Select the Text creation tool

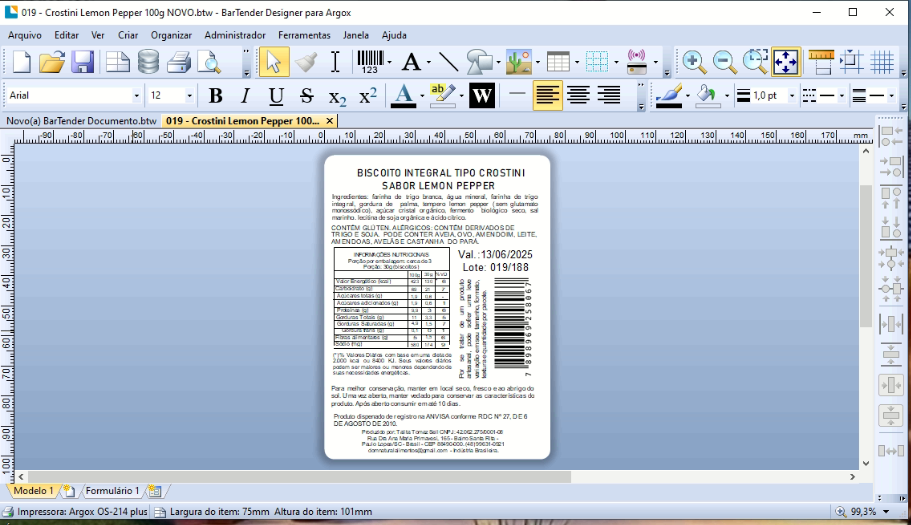[x=411, y=62]
